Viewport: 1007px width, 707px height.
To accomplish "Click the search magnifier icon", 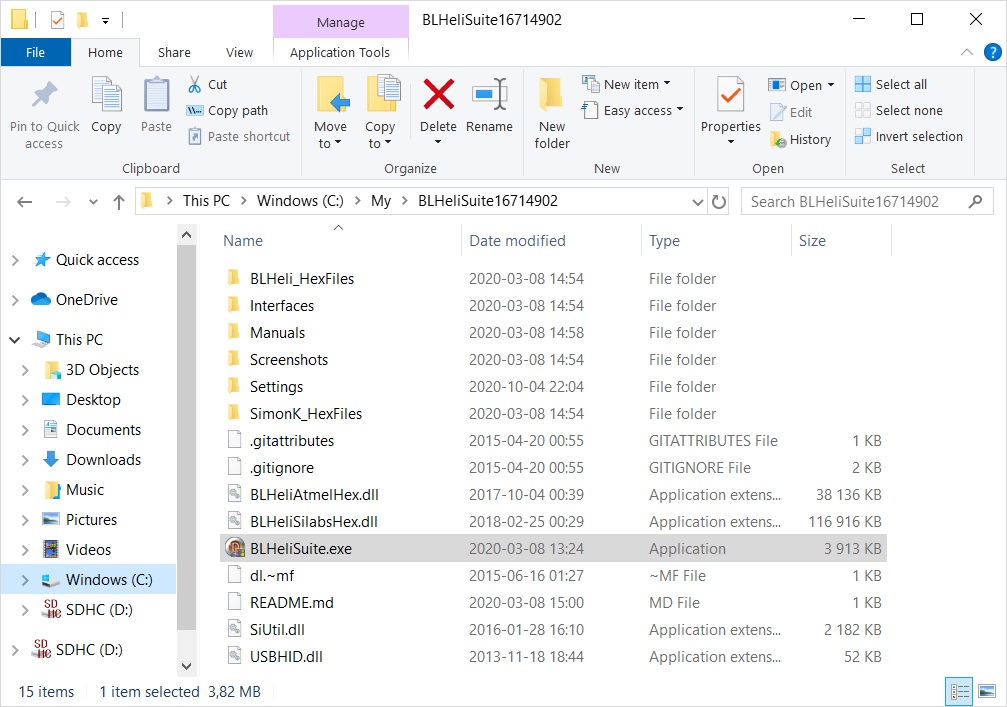I will coord(976,202).
